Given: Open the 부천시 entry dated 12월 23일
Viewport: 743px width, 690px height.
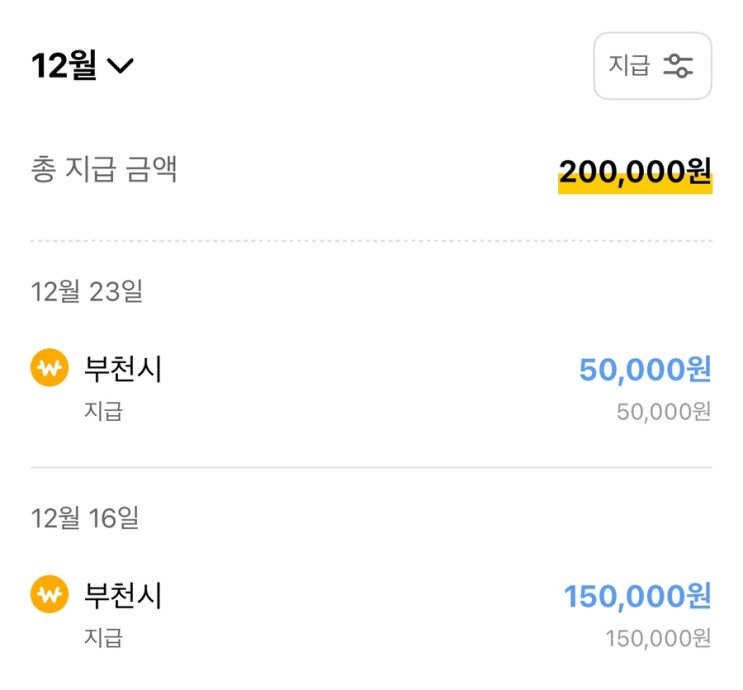Looking at the screenshot, I should coord(123,370).
